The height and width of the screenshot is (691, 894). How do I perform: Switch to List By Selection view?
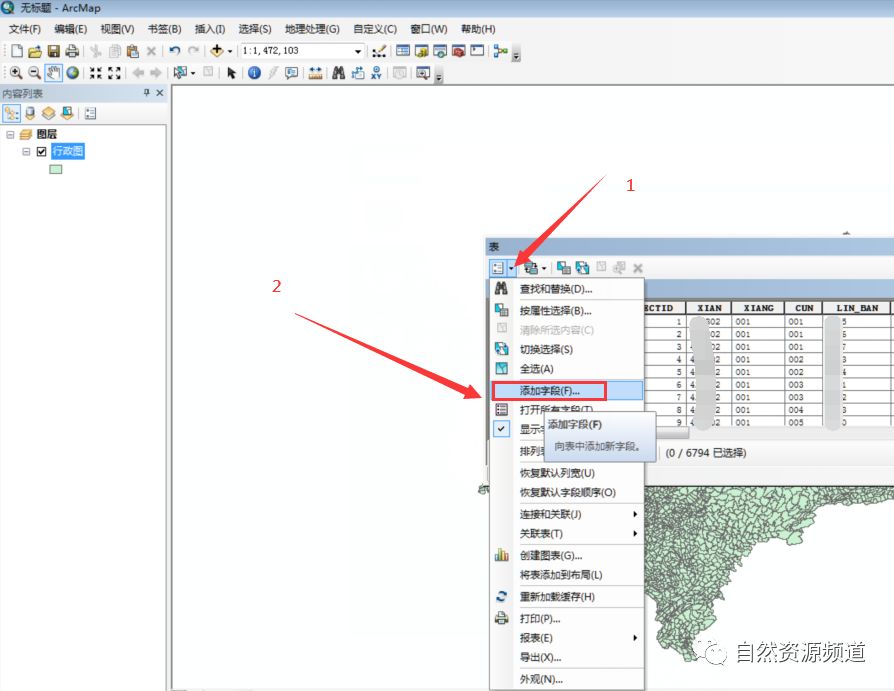tap(67, 113)
